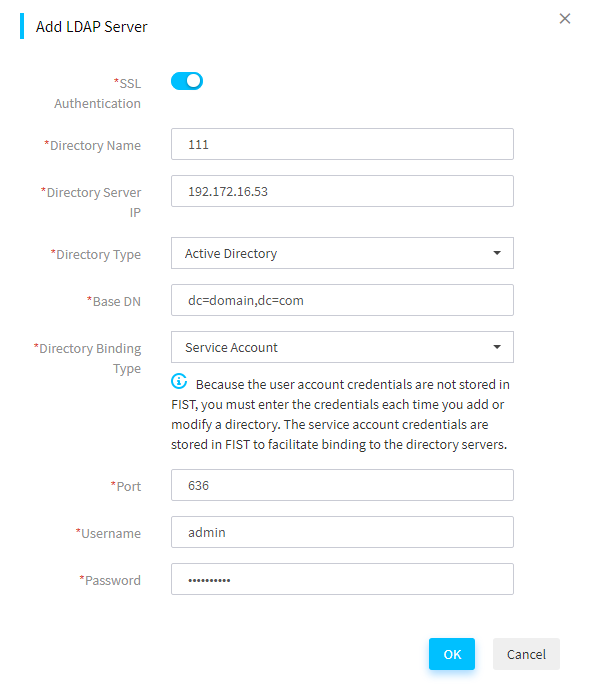The image size is (592, 691).
Task: Click the Cancel button
Action: (526, 654)
